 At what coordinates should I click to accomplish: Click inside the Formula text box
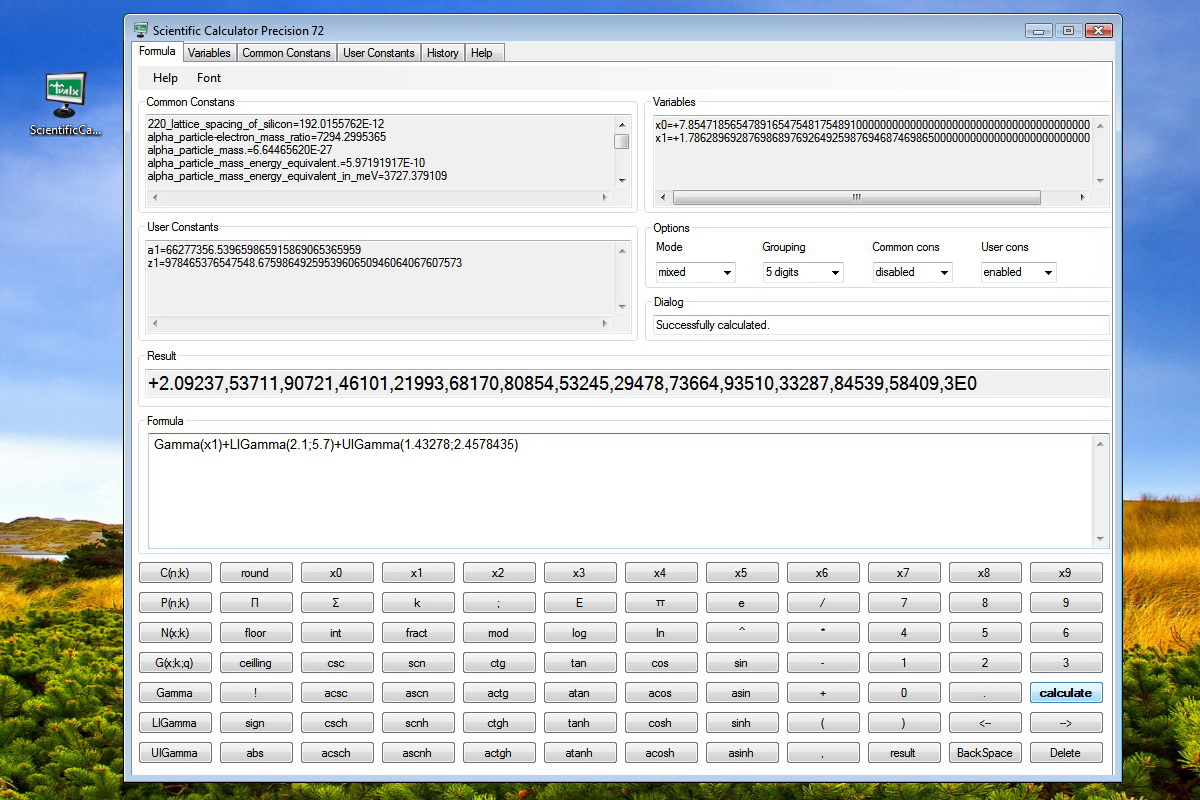[628, 491]
